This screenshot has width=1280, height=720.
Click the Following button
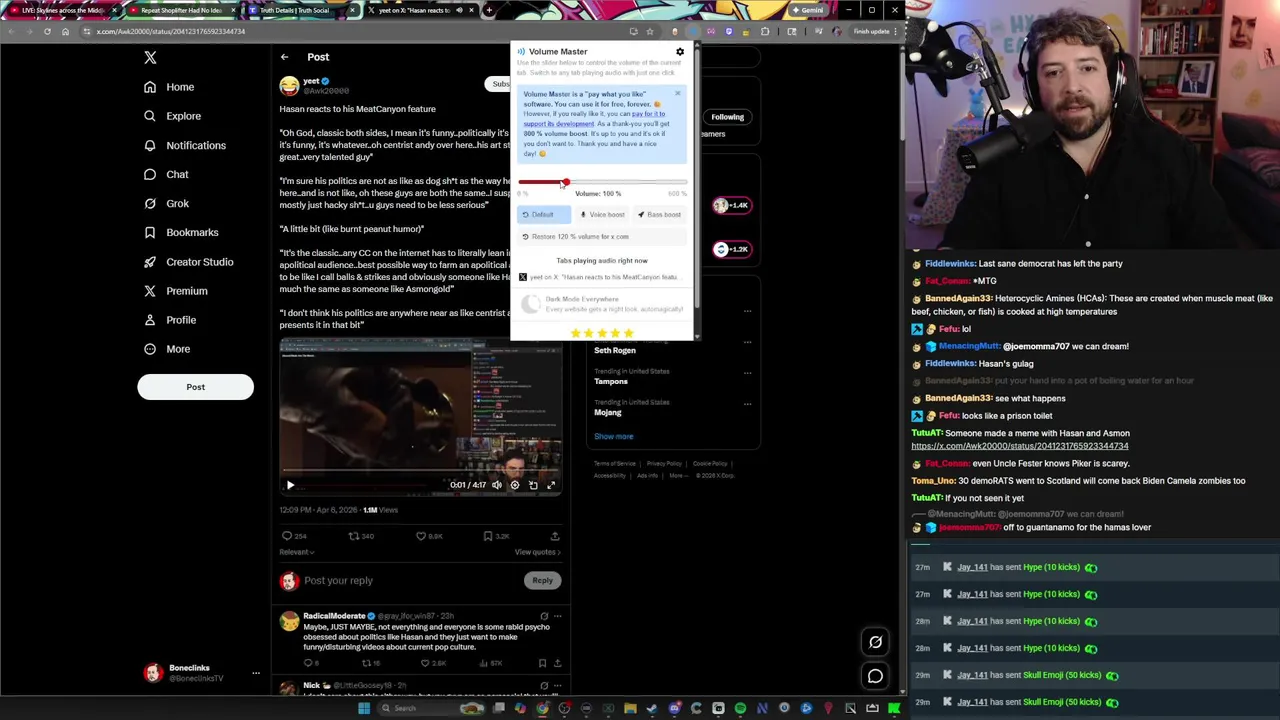click(727, 117)
